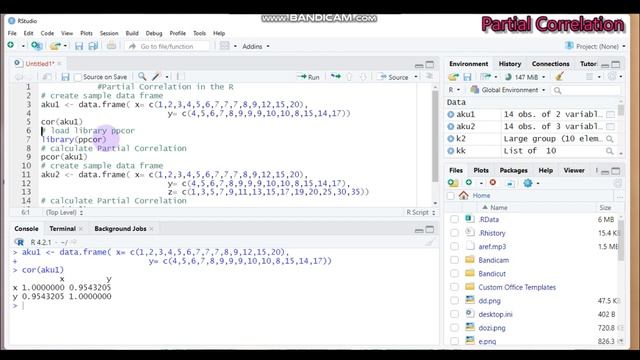Click the code tools magic wand icon
The image size is (640, 360).
pyautogui.click(x=156, y=77)
